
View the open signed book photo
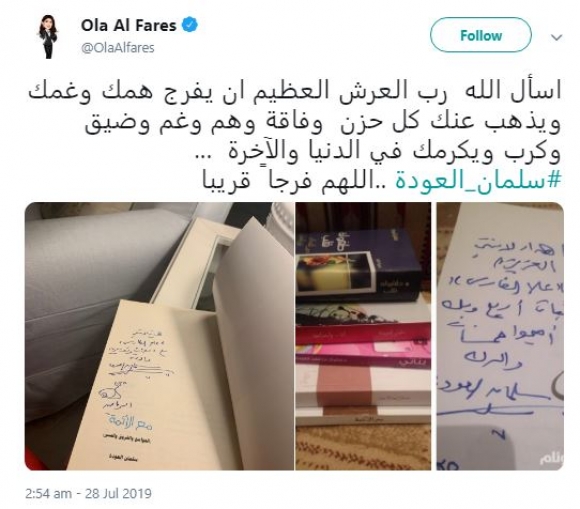coord(159,336)
